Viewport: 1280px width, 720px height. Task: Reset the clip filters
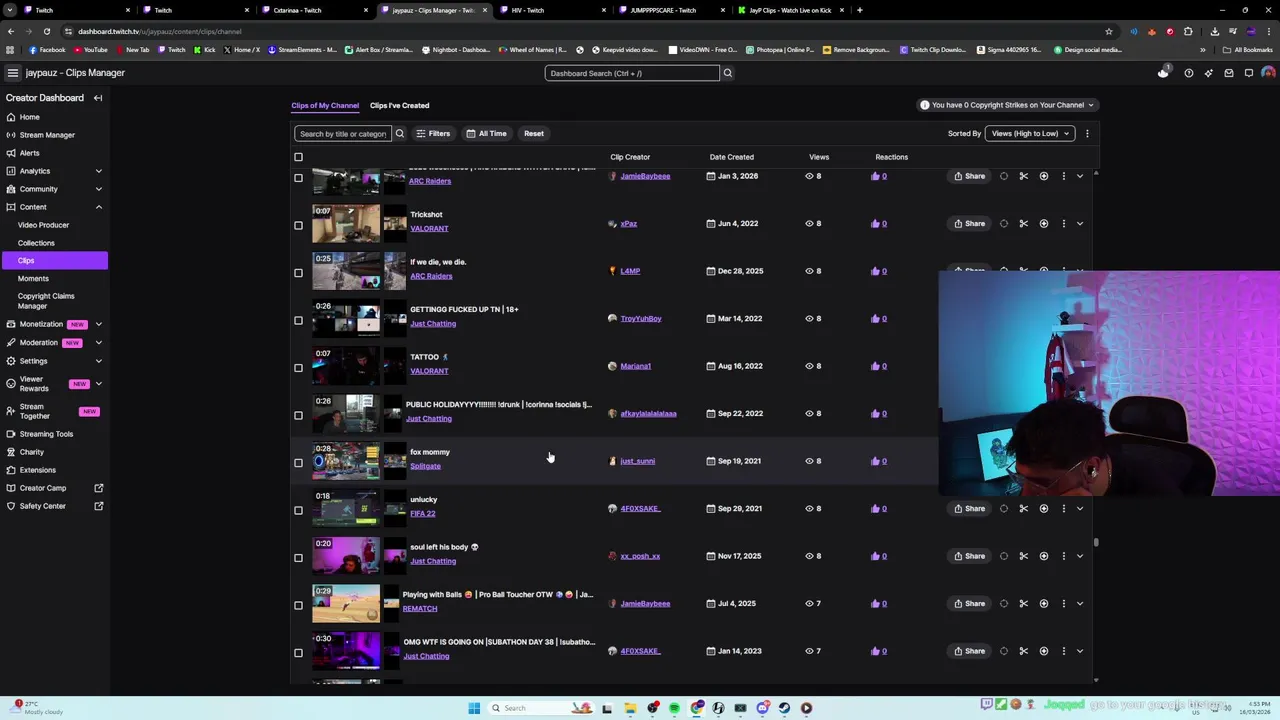pos(534,133)
